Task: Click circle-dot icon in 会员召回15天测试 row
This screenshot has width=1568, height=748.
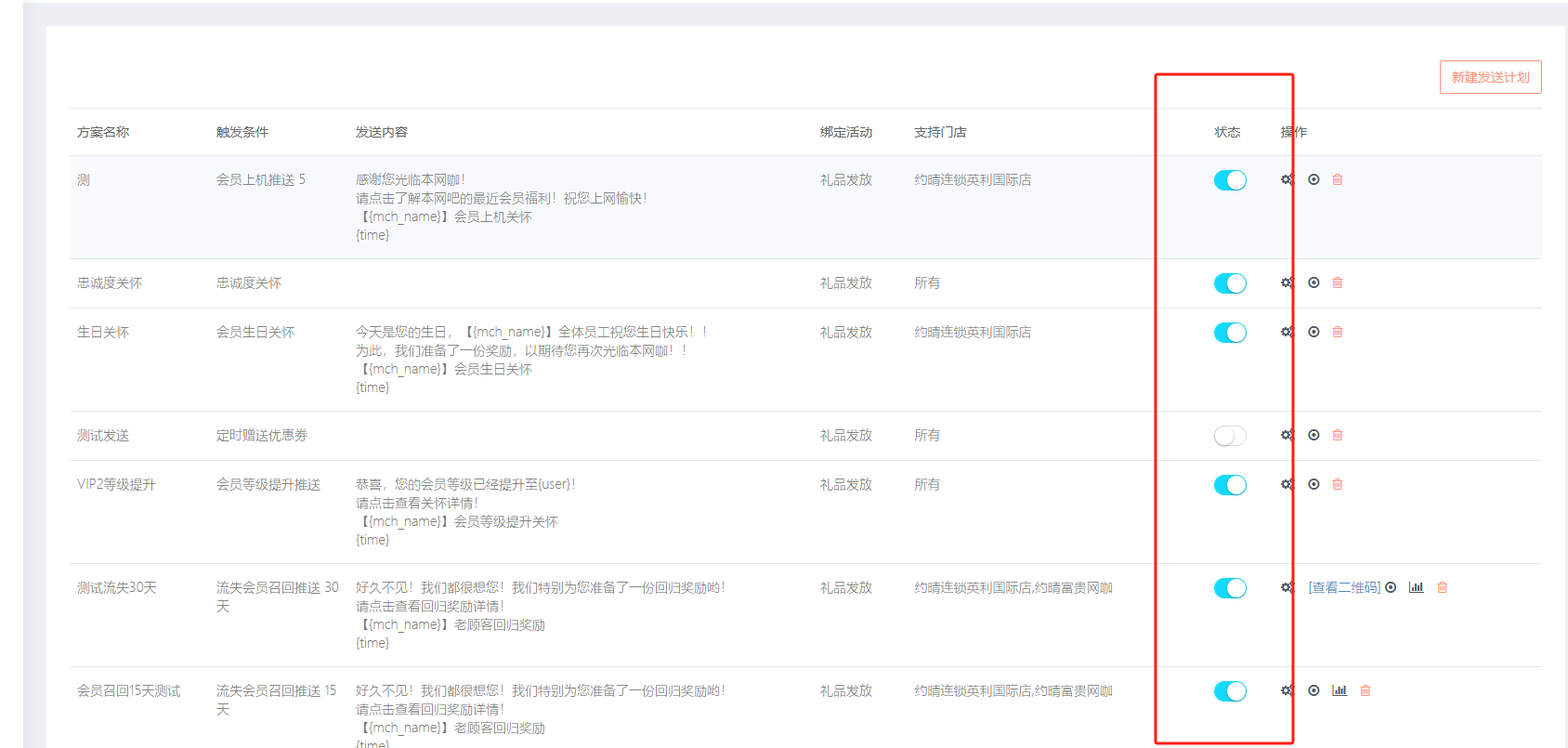Action: click(1313, 690)
